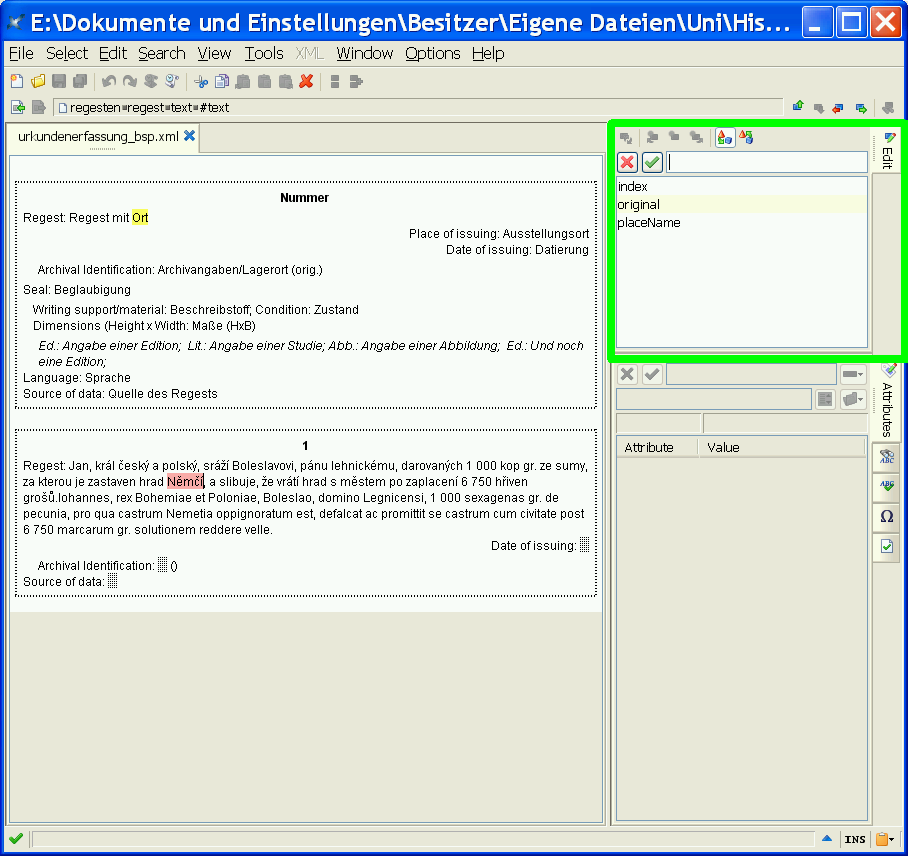Viewport: 908px width, 856px height.
Task: Click the 'Date of issuing: Datierung' line
Action: (517, 250)
